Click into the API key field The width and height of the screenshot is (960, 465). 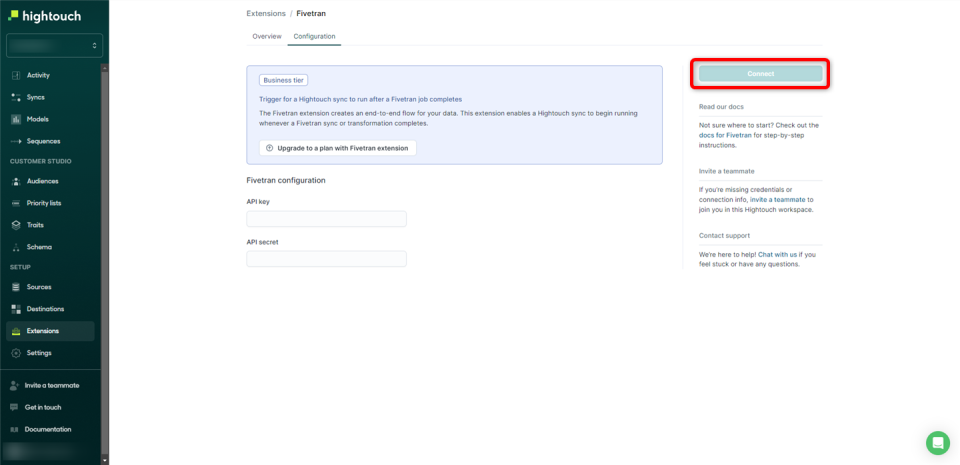click(326, 219)
